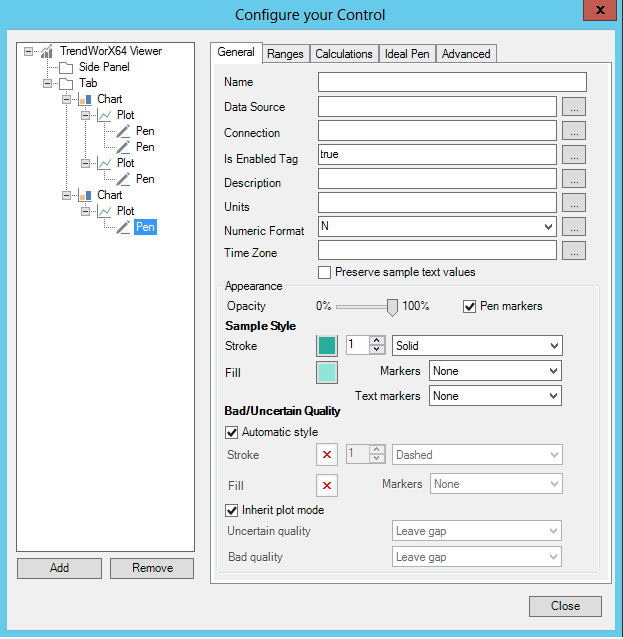Image resolution: width=623 pixels, height=639 pixels.
Task: Click into the Name input field
Action: 452,82
